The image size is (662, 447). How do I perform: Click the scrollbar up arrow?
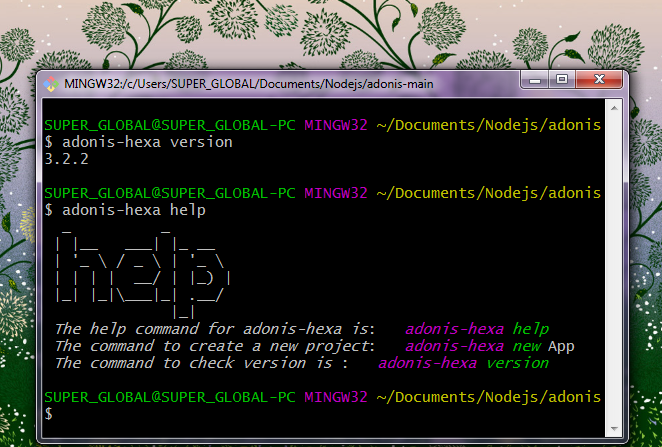614,108
